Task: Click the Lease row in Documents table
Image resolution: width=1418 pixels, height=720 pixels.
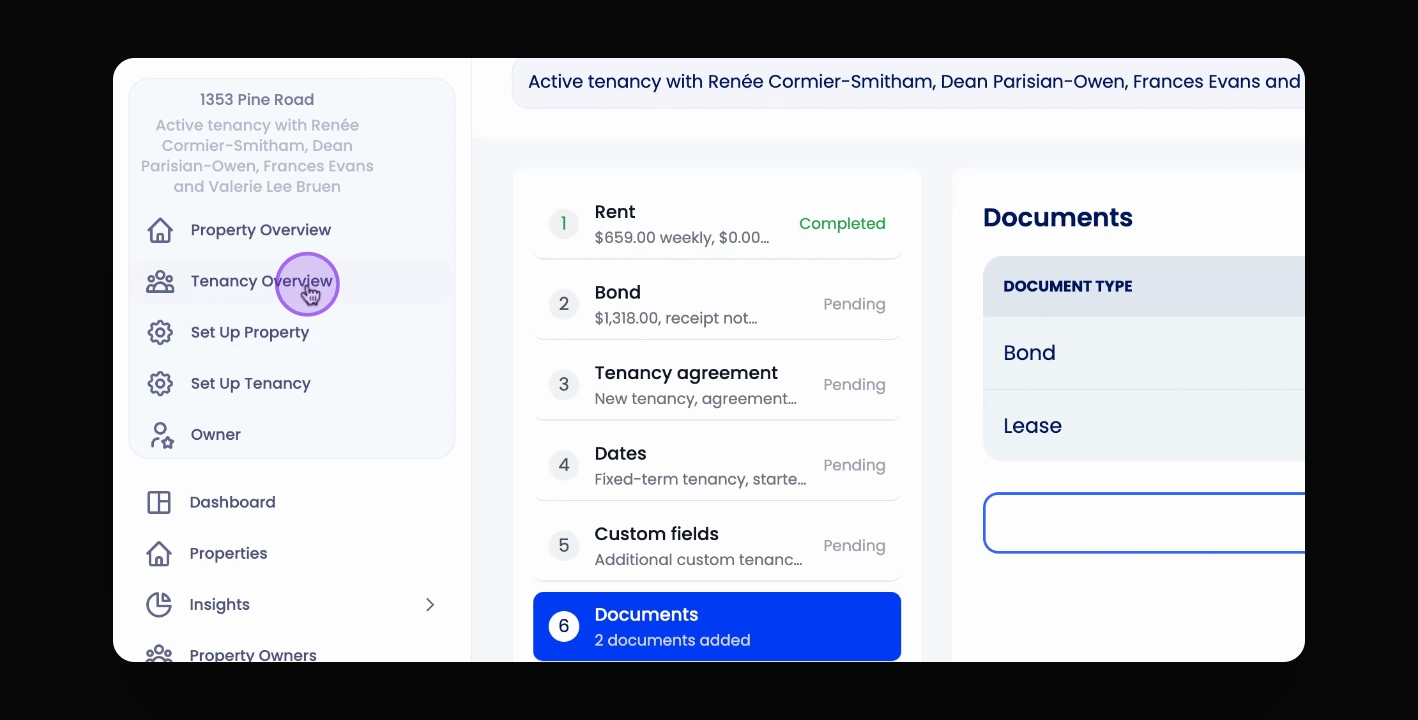Action: [x=1144, y=426]
